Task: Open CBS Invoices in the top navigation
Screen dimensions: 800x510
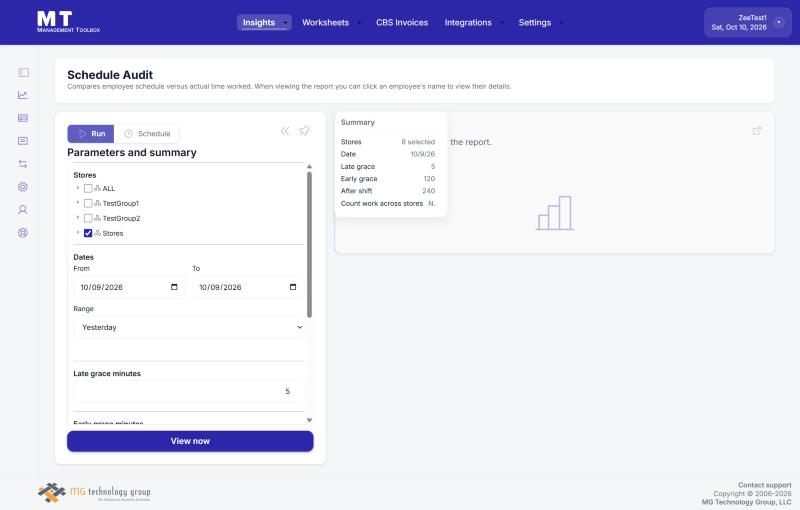Action: [x=402, y=22]
